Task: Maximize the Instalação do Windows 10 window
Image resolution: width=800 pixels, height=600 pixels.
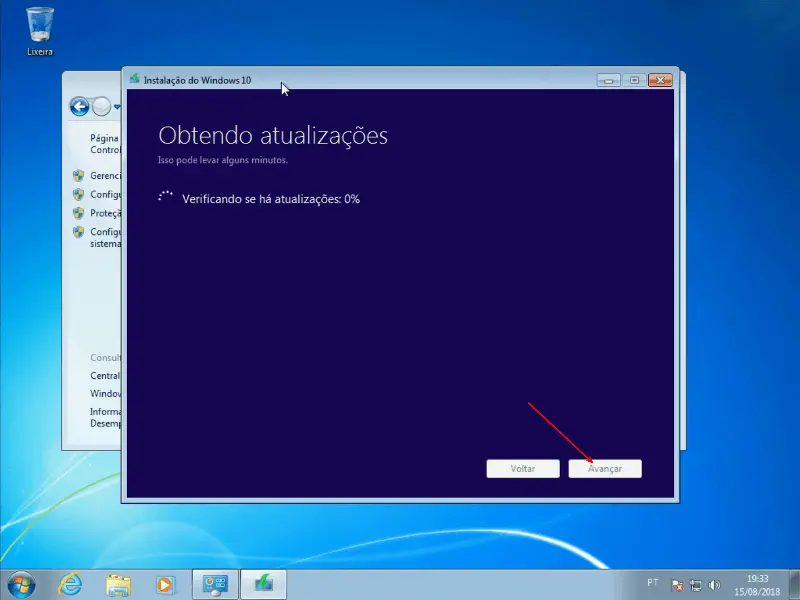Action: point(634,80)
